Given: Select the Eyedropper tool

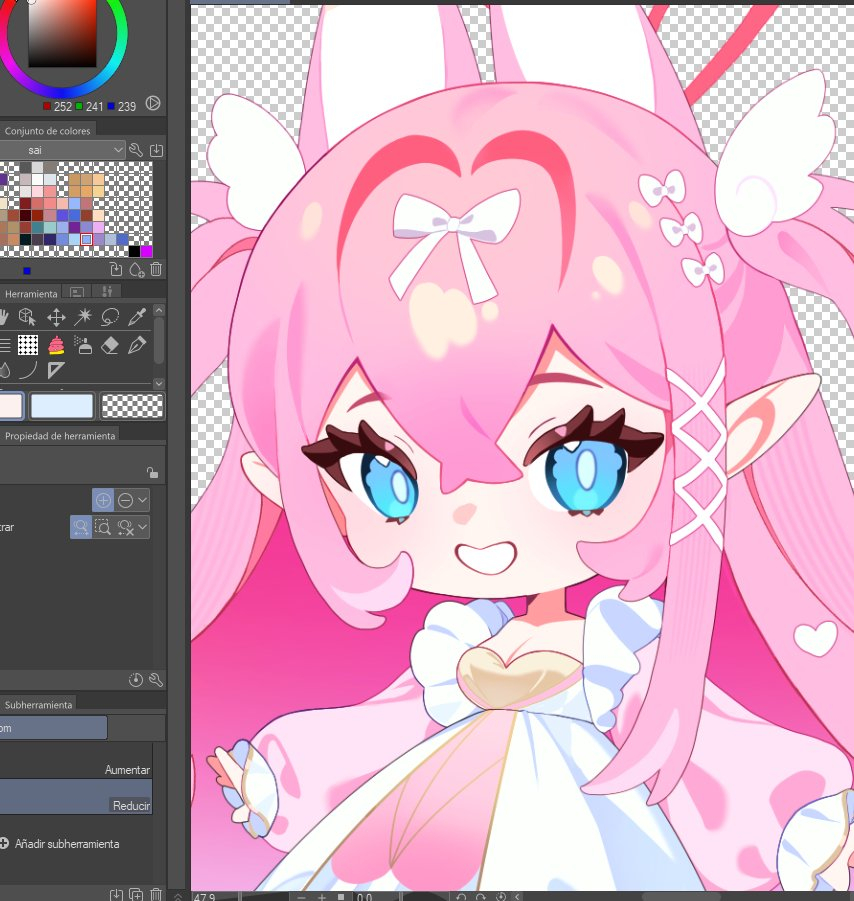Looking at the screenshot, I should pos(139,317).
